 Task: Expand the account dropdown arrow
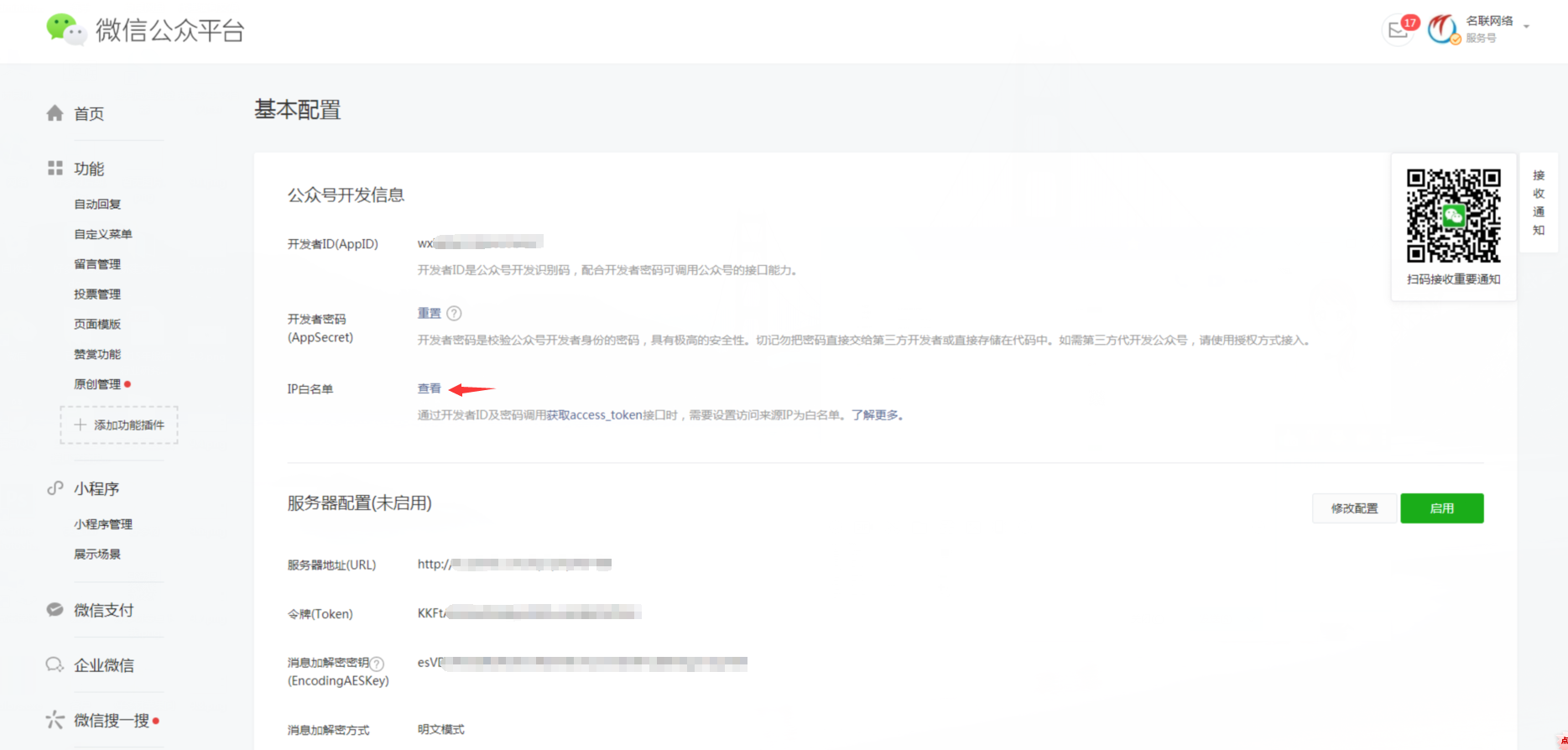pos(1527,27)
